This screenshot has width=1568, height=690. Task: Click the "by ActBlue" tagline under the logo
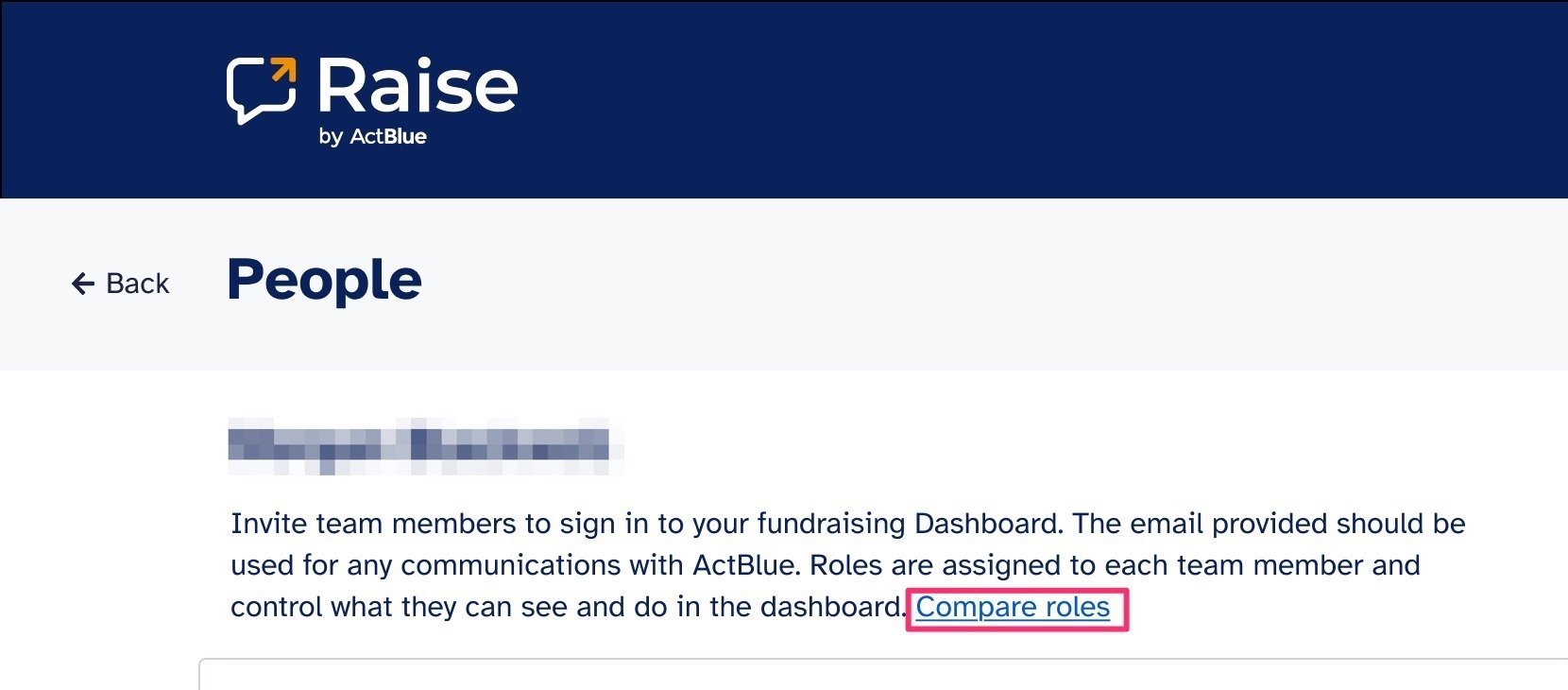pos(373,137)
